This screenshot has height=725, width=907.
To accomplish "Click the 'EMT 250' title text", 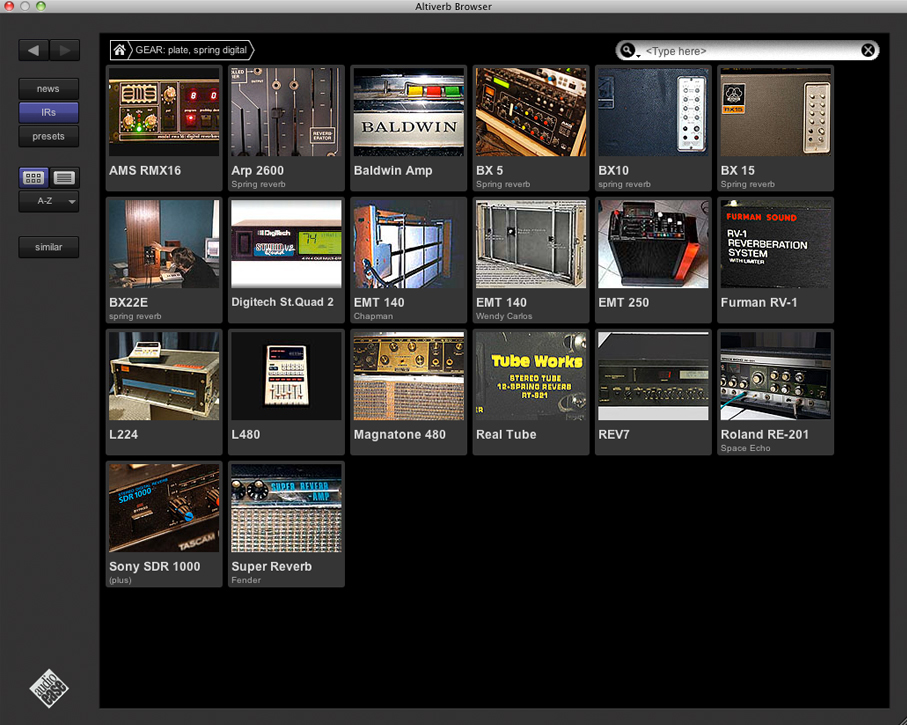I will [x=624, y=303].
